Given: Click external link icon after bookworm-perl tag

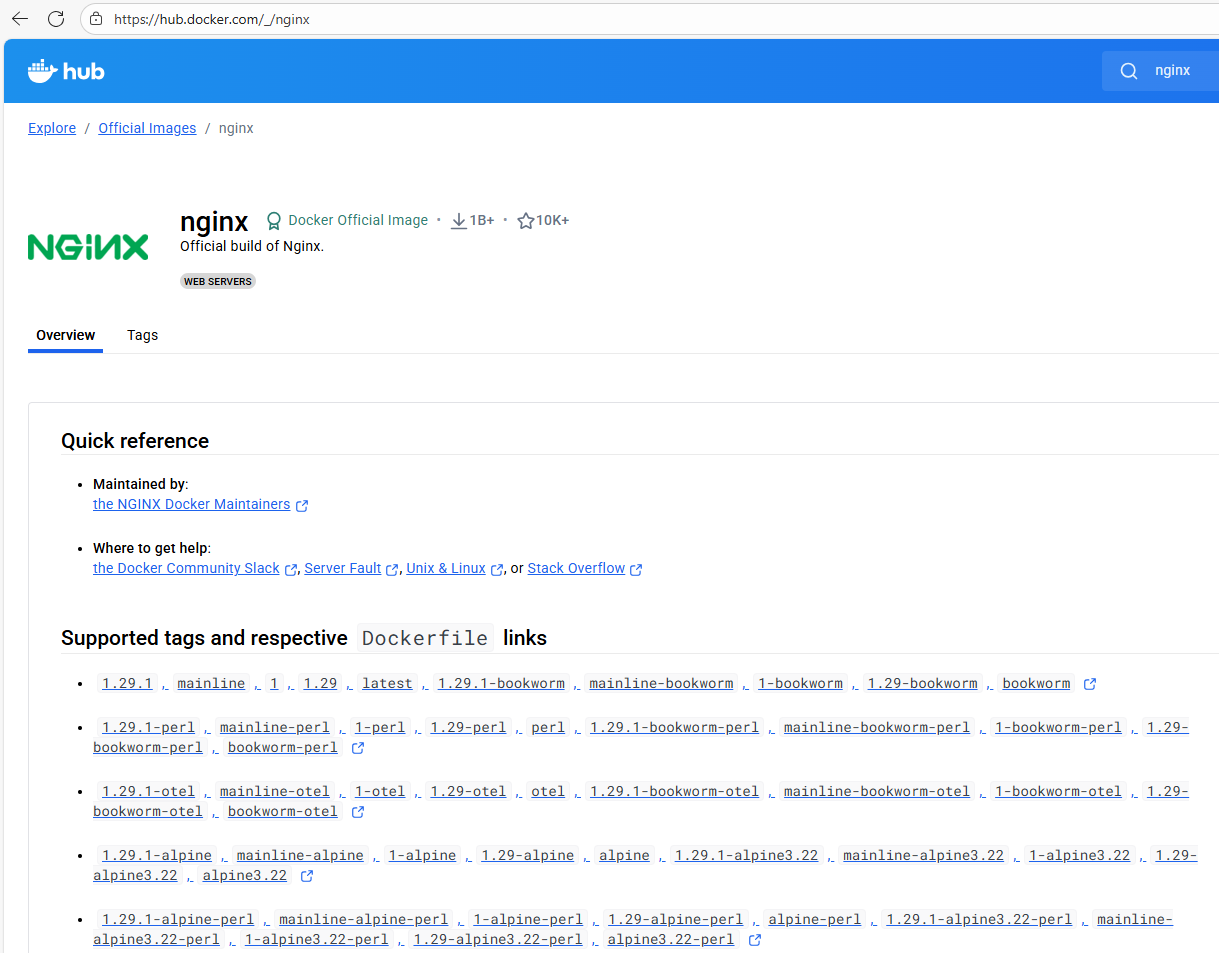Looking at the screenshot, I should point(358,748).
